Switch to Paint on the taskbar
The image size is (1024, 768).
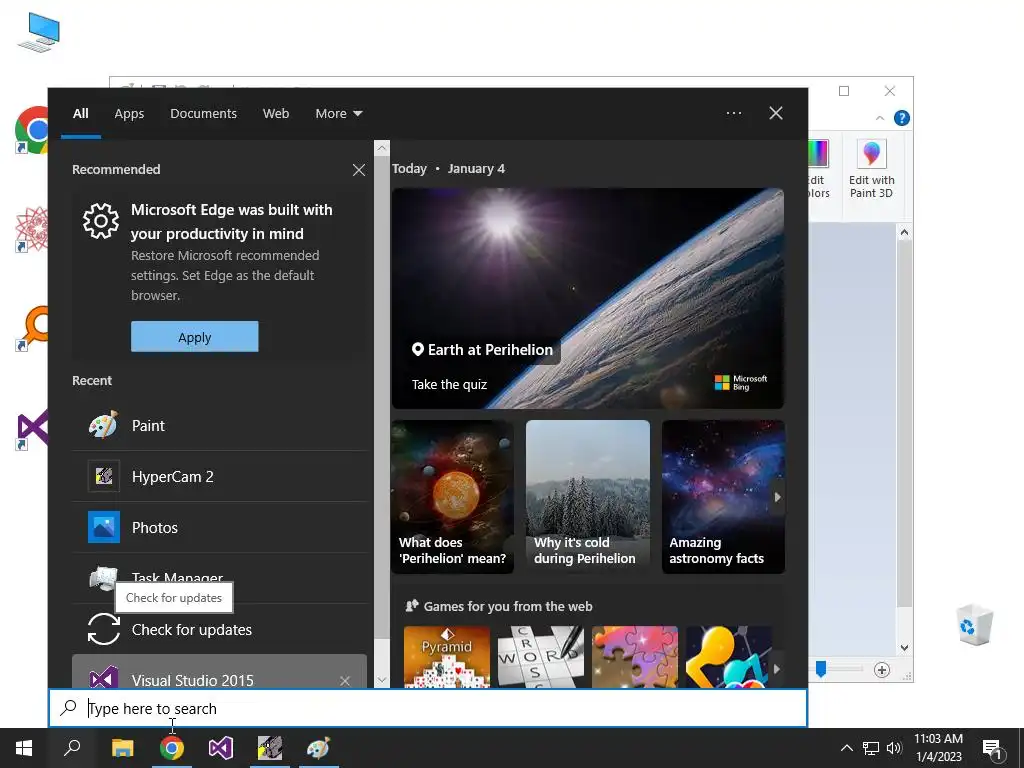coord(319,748)
